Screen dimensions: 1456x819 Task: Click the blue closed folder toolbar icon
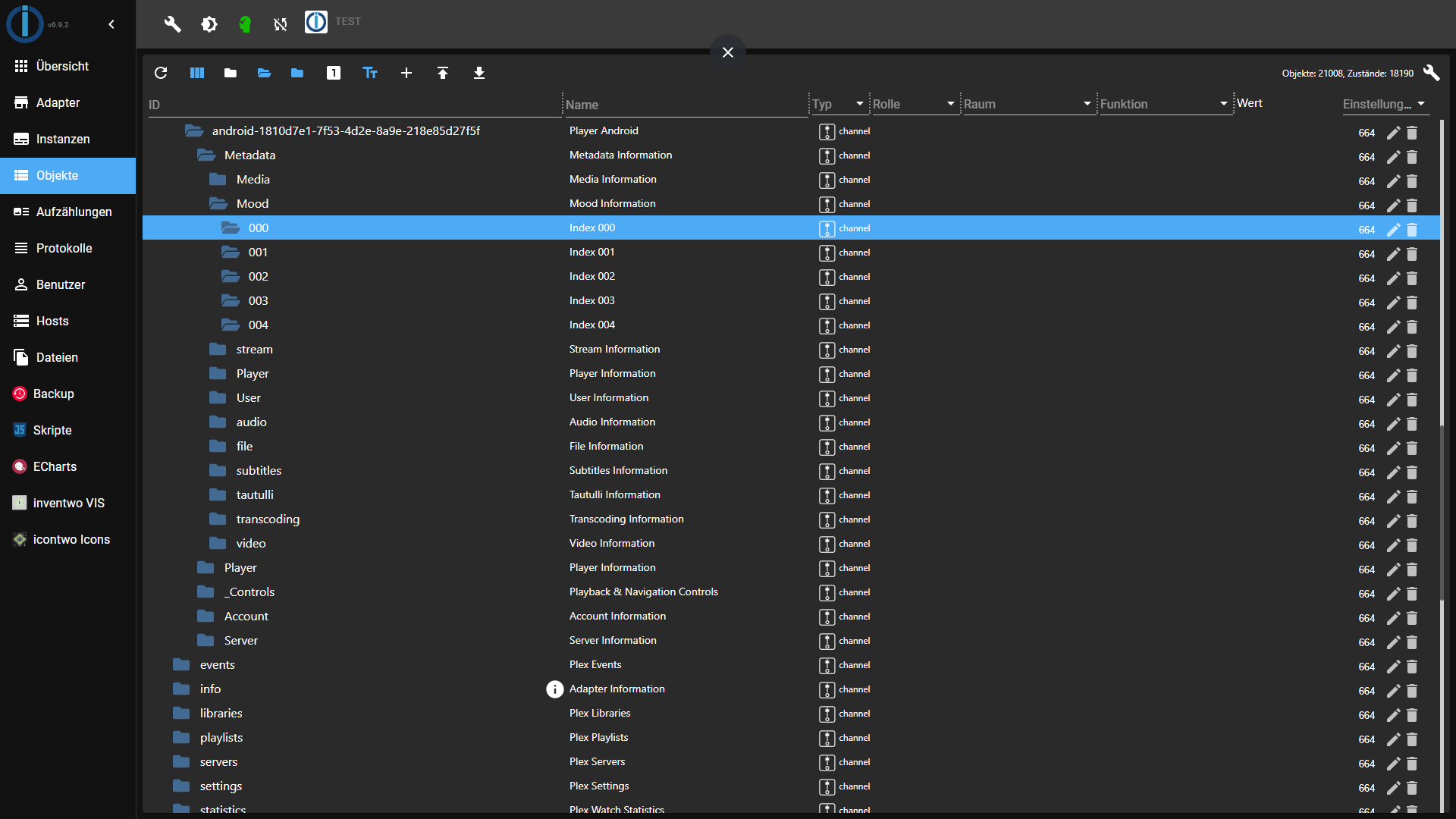tap(297, 73)
